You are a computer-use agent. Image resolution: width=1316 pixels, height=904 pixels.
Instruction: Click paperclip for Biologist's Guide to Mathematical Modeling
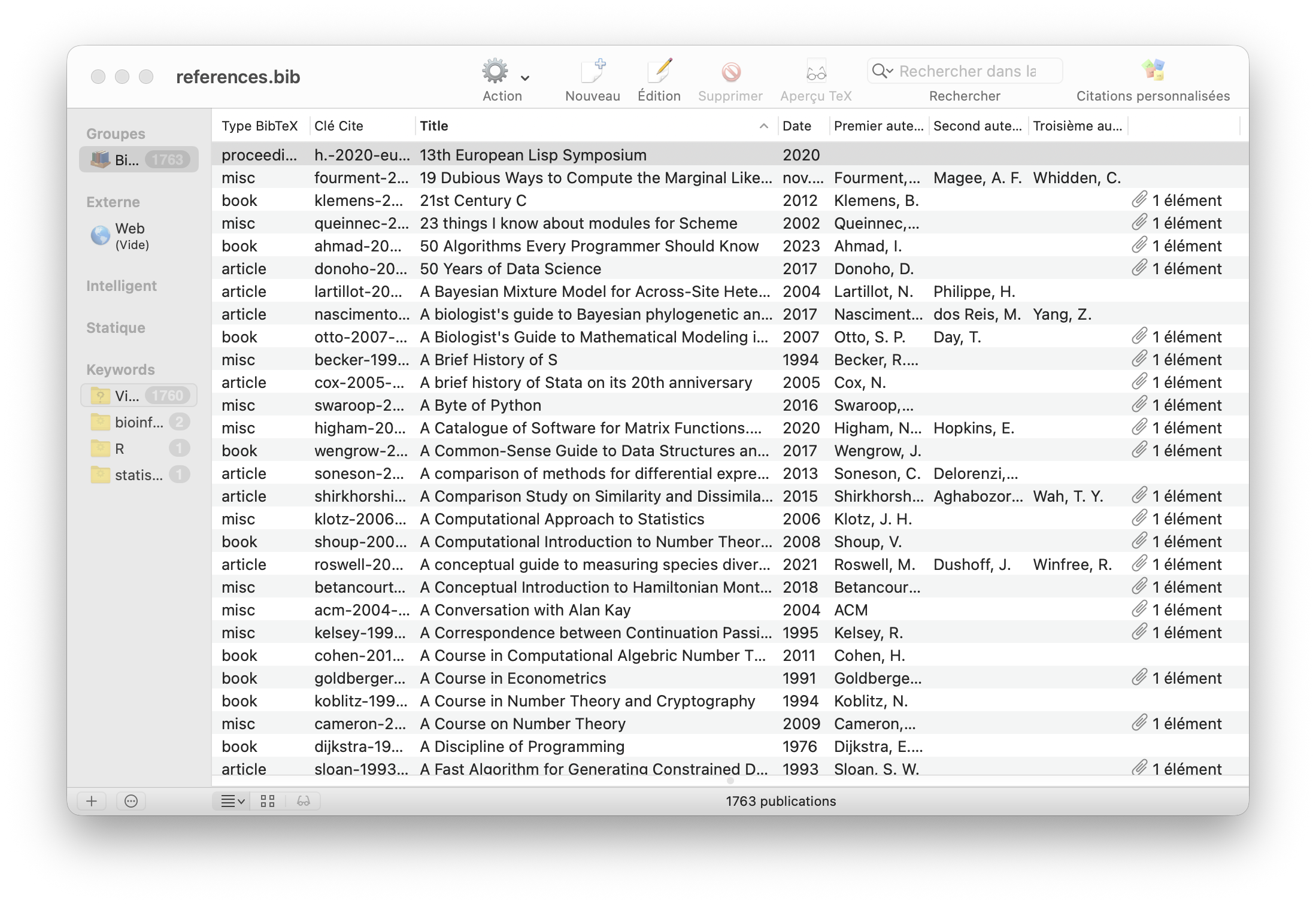tap(1139, 336)
